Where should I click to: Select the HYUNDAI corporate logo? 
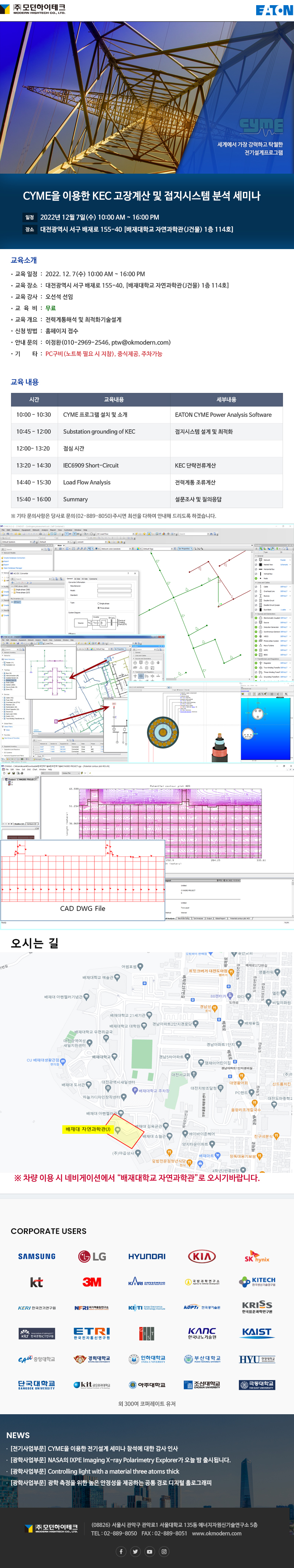(x=147, y=1256)
